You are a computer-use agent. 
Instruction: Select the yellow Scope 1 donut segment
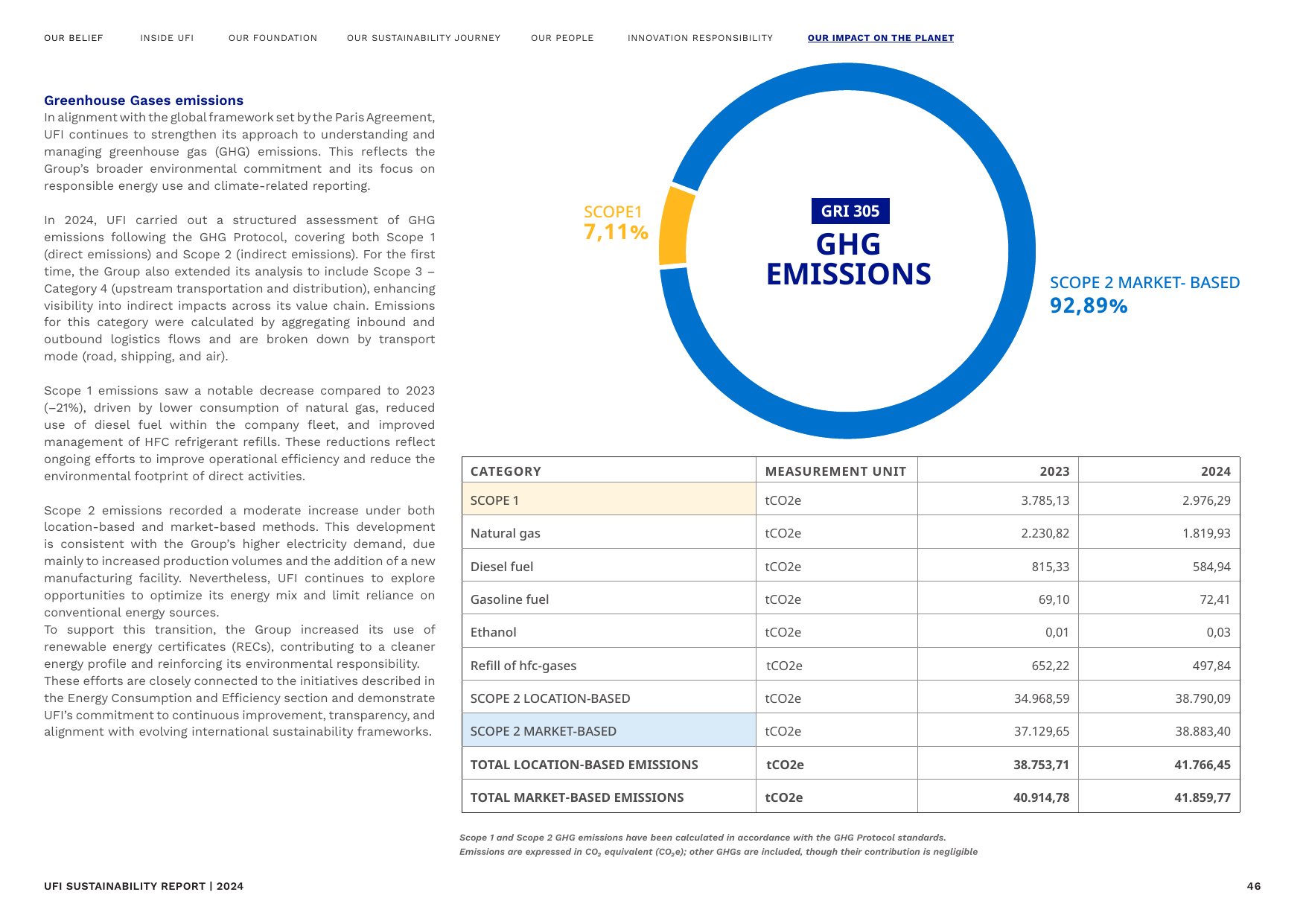[675, 227]
